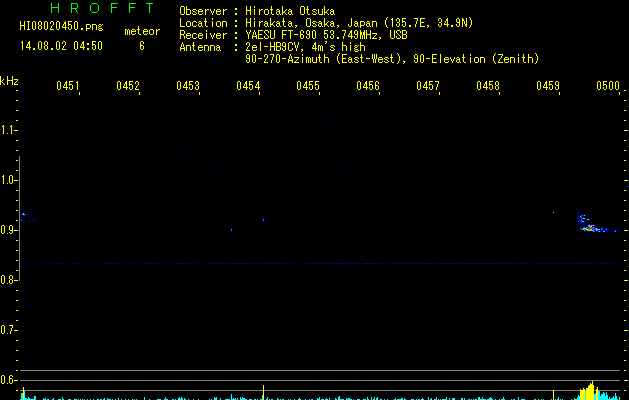The width and height of the screenshot is (629, 400).
Task: Click the yellow spike below 0454
Action: (263, 392)
